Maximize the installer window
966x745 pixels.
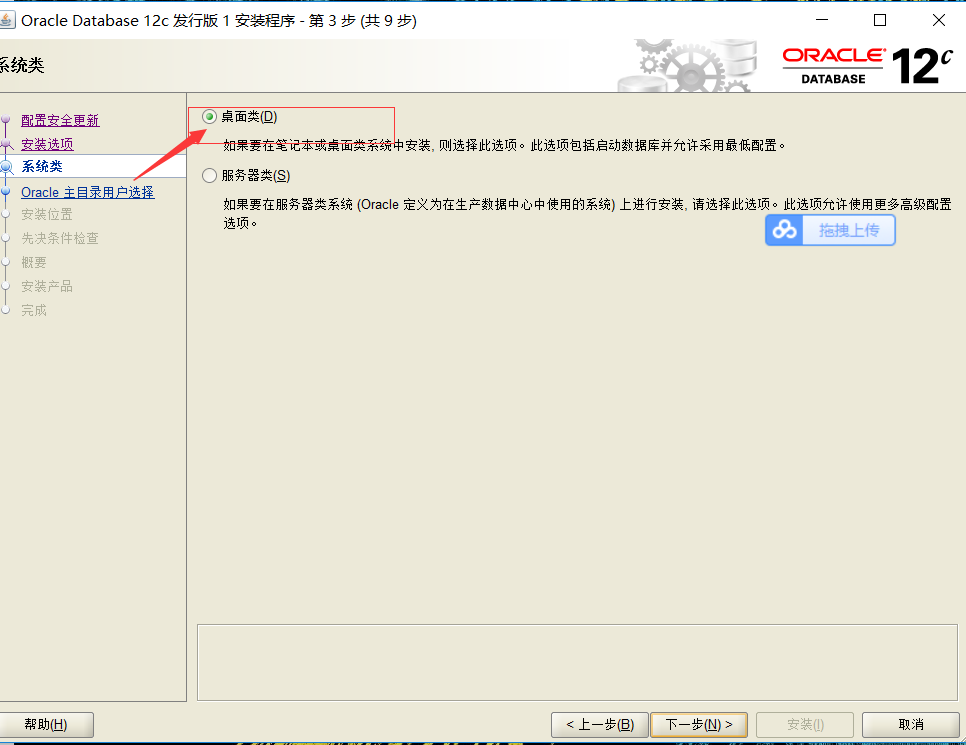click(880, 20)
